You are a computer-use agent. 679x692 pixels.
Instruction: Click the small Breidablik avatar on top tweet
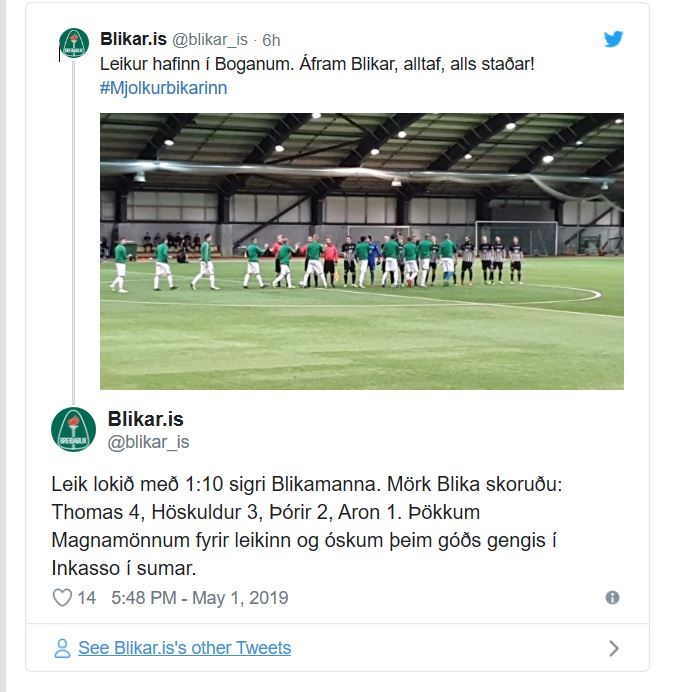point(74,43)
